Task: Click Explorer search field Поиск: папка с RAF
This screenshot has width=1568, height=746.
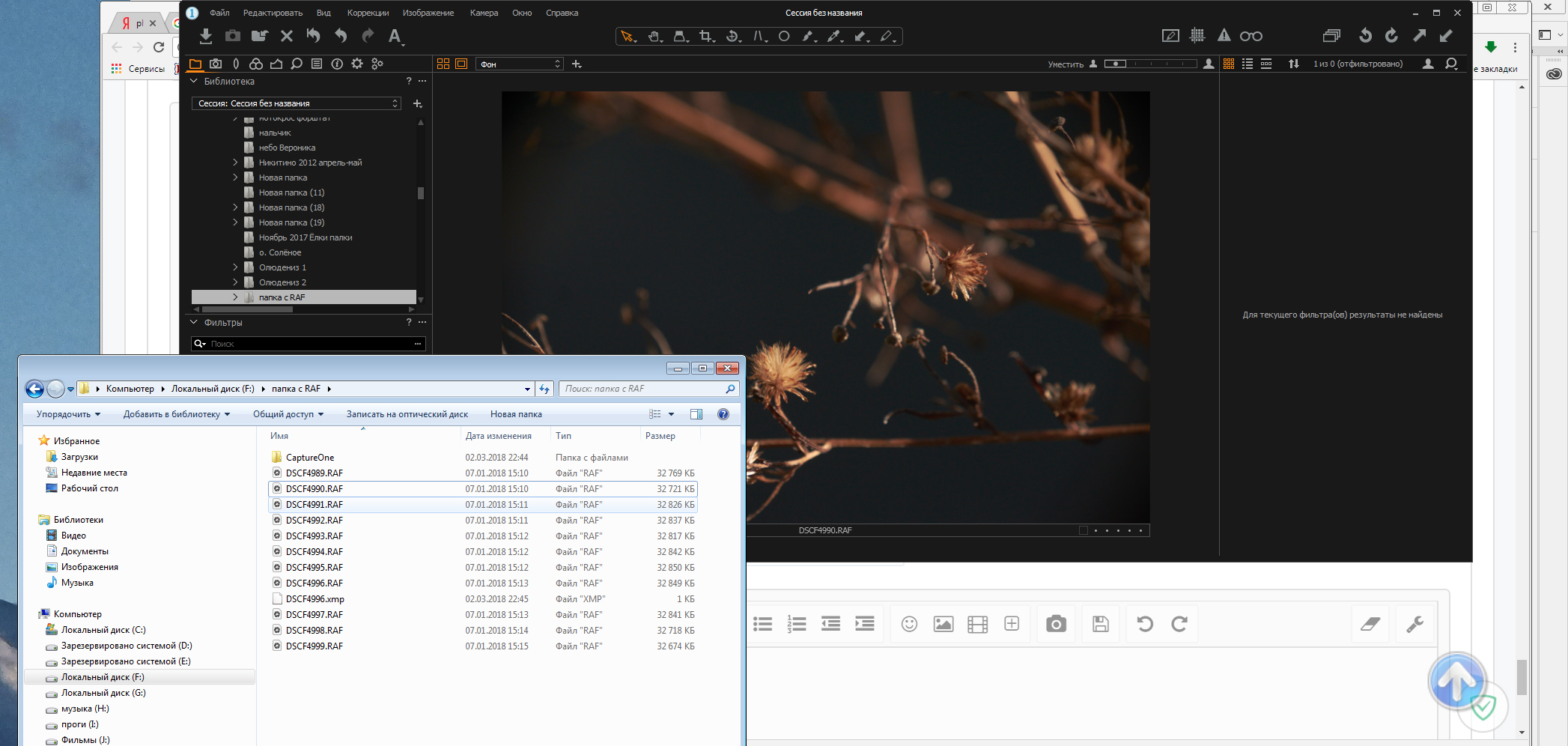Action: (648, 389)
